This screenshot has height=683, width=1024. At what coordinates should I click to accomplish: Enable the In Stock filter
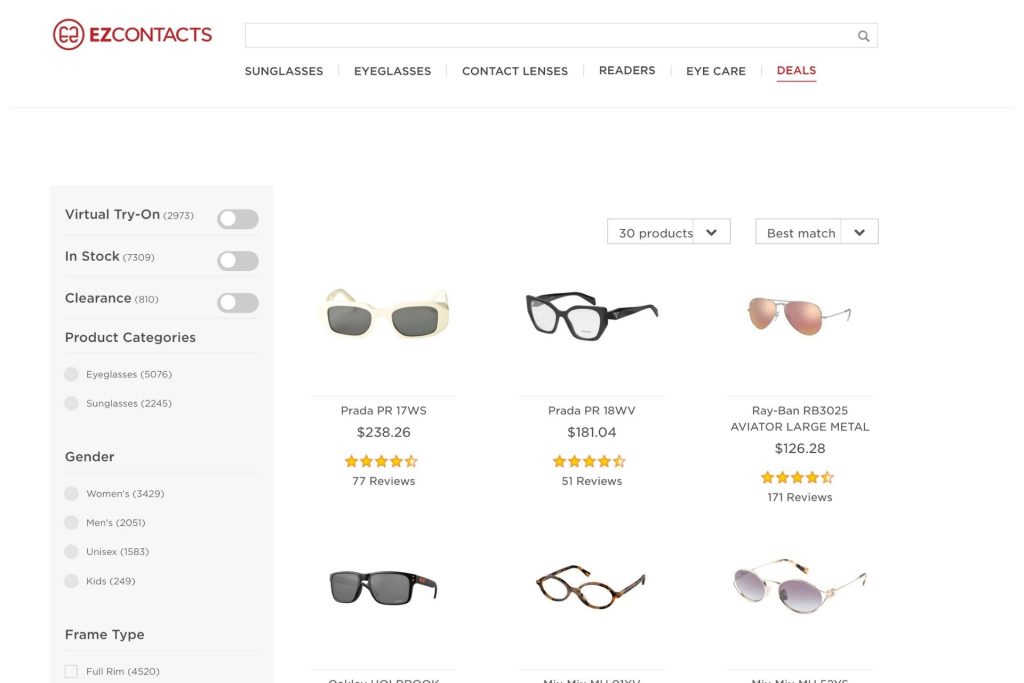pyautogui.click(x=237, y=260)
